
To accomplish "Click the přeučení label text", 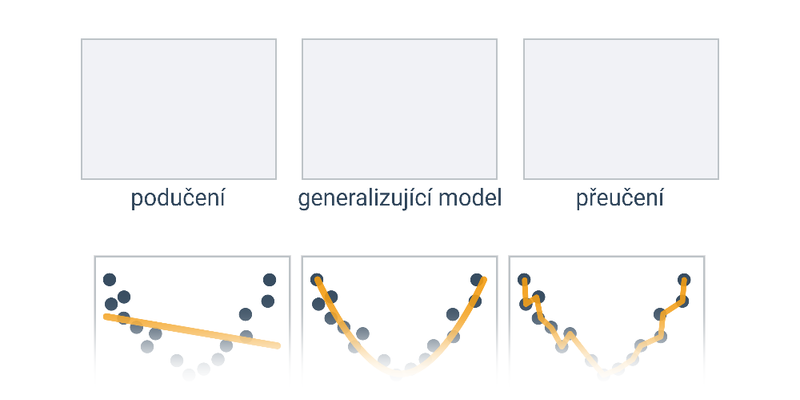I will click(620, 198).
